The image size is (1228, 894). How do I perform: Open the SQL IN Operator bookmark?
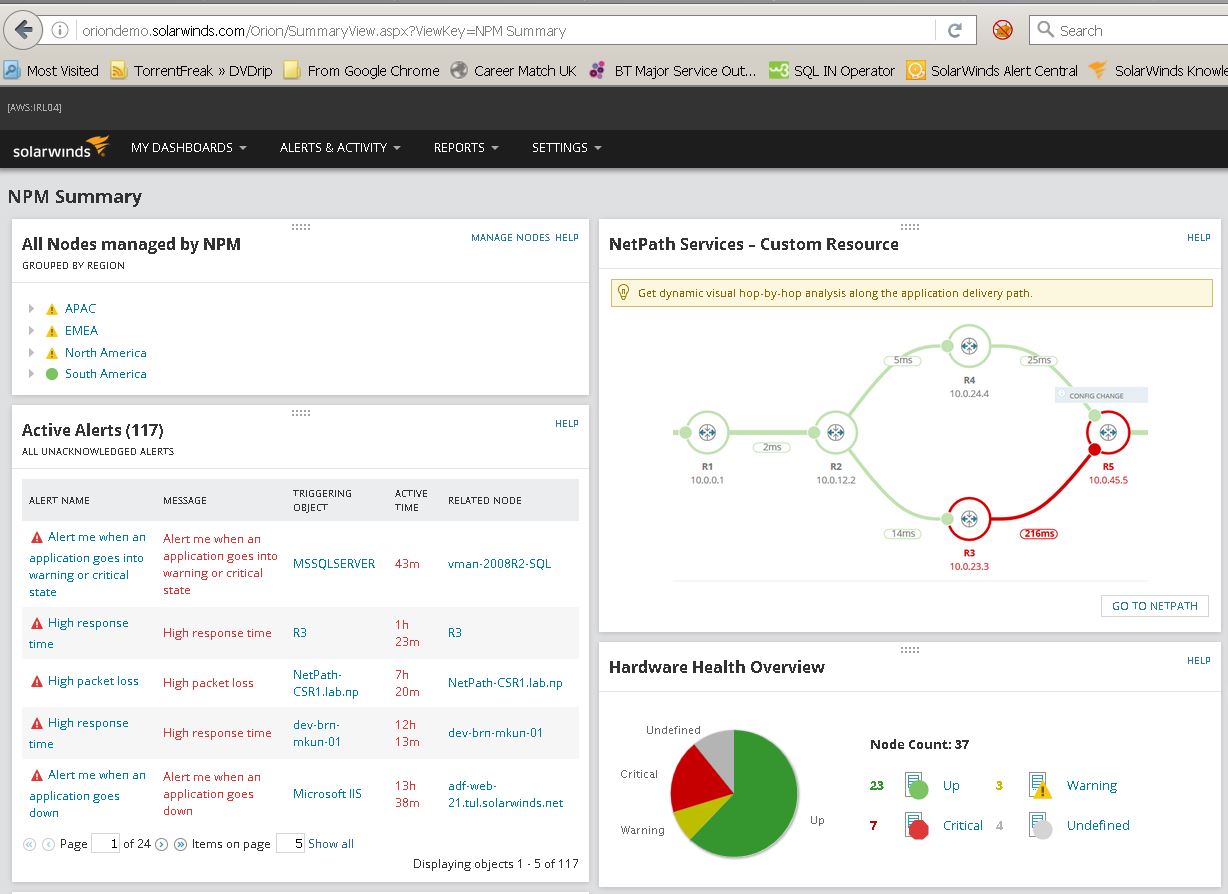[832, 71]
